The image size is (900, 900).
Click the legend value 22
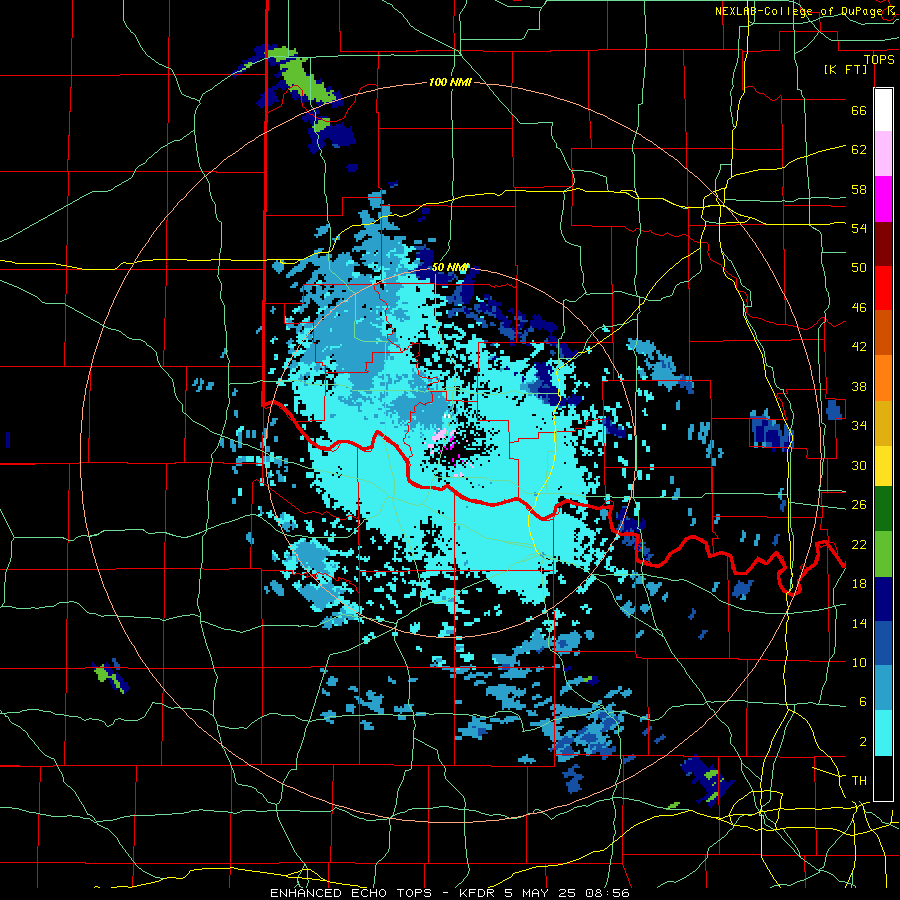(859, 544)
